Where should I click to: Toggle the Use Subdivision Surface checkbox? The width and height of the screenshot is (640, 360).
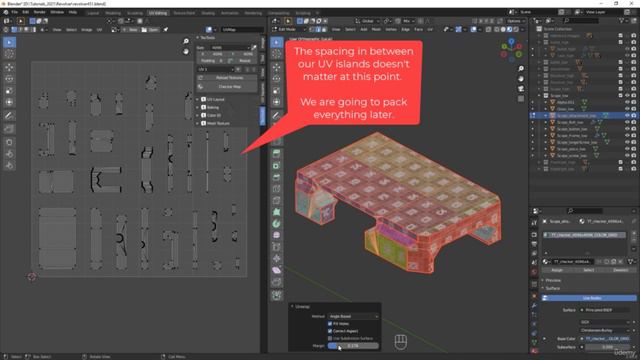(330, 338)
